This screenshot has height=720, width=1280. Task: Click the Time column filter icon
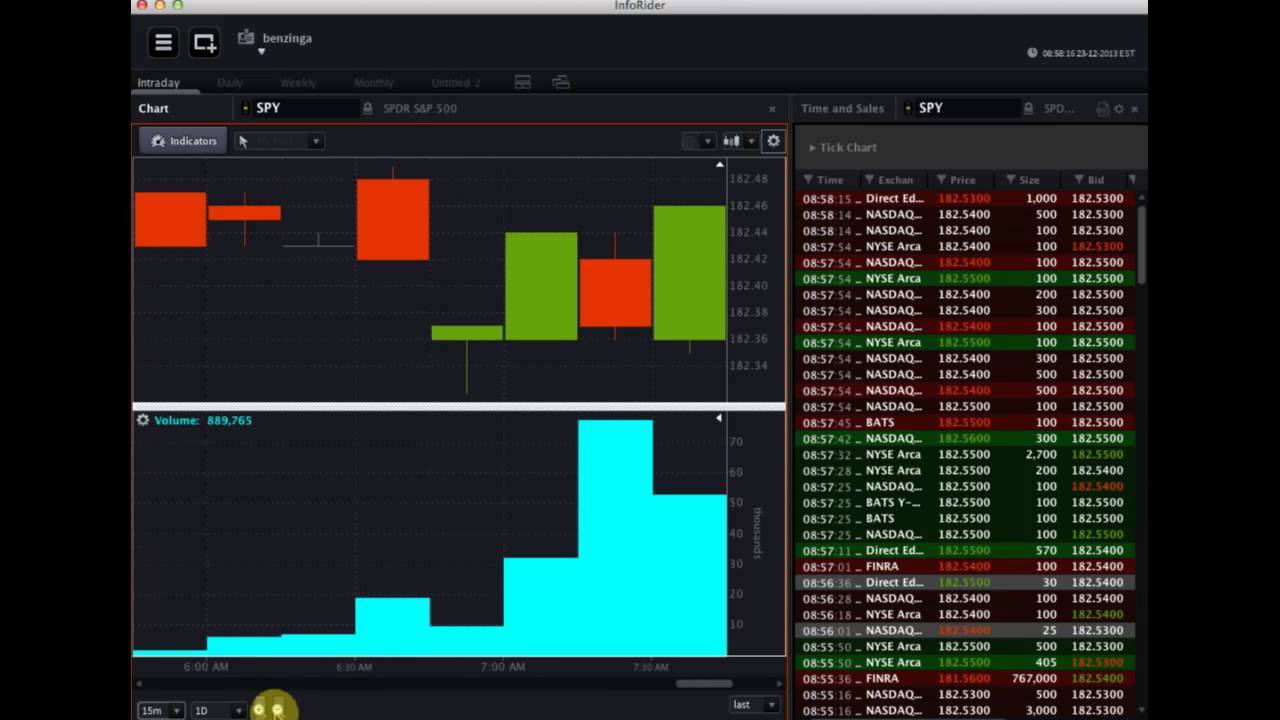click(x=808, y=180)
